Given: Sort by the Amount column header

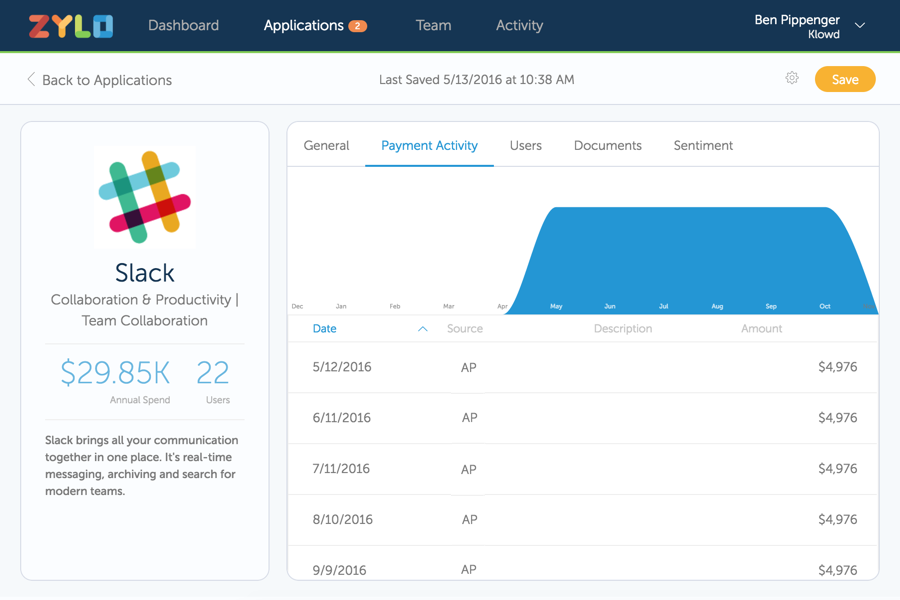Looking at the screenshot, I should (x=761, y=329).
